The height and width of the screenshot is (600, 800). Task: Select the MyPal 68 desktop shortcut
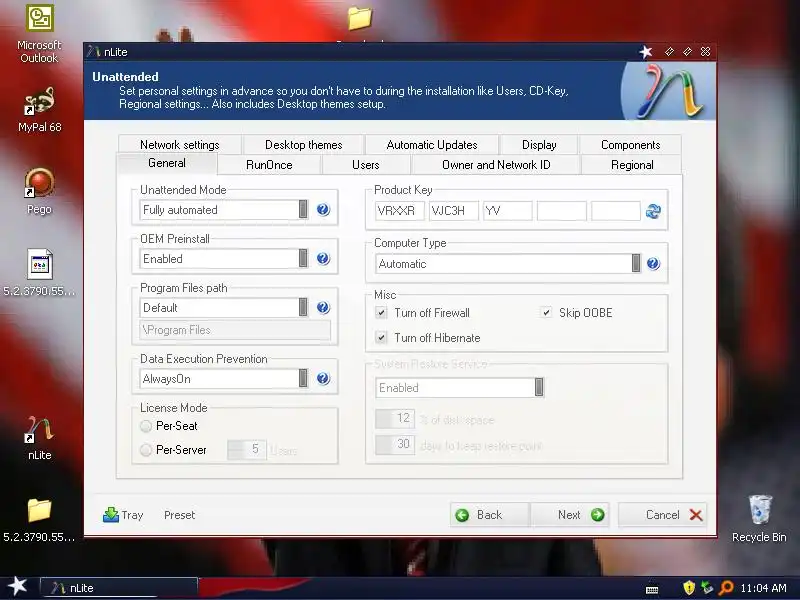(39, 110)
